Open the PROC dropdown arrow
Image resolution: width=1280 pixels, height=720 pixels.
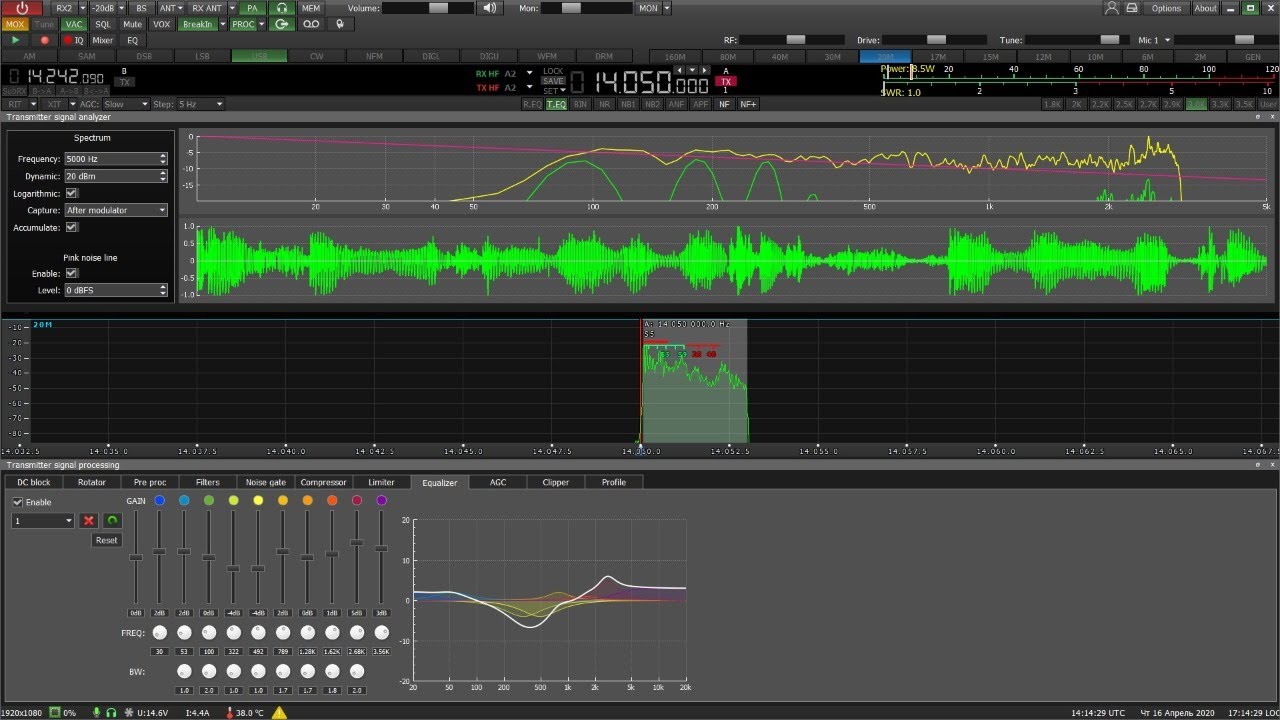(262, 24)
